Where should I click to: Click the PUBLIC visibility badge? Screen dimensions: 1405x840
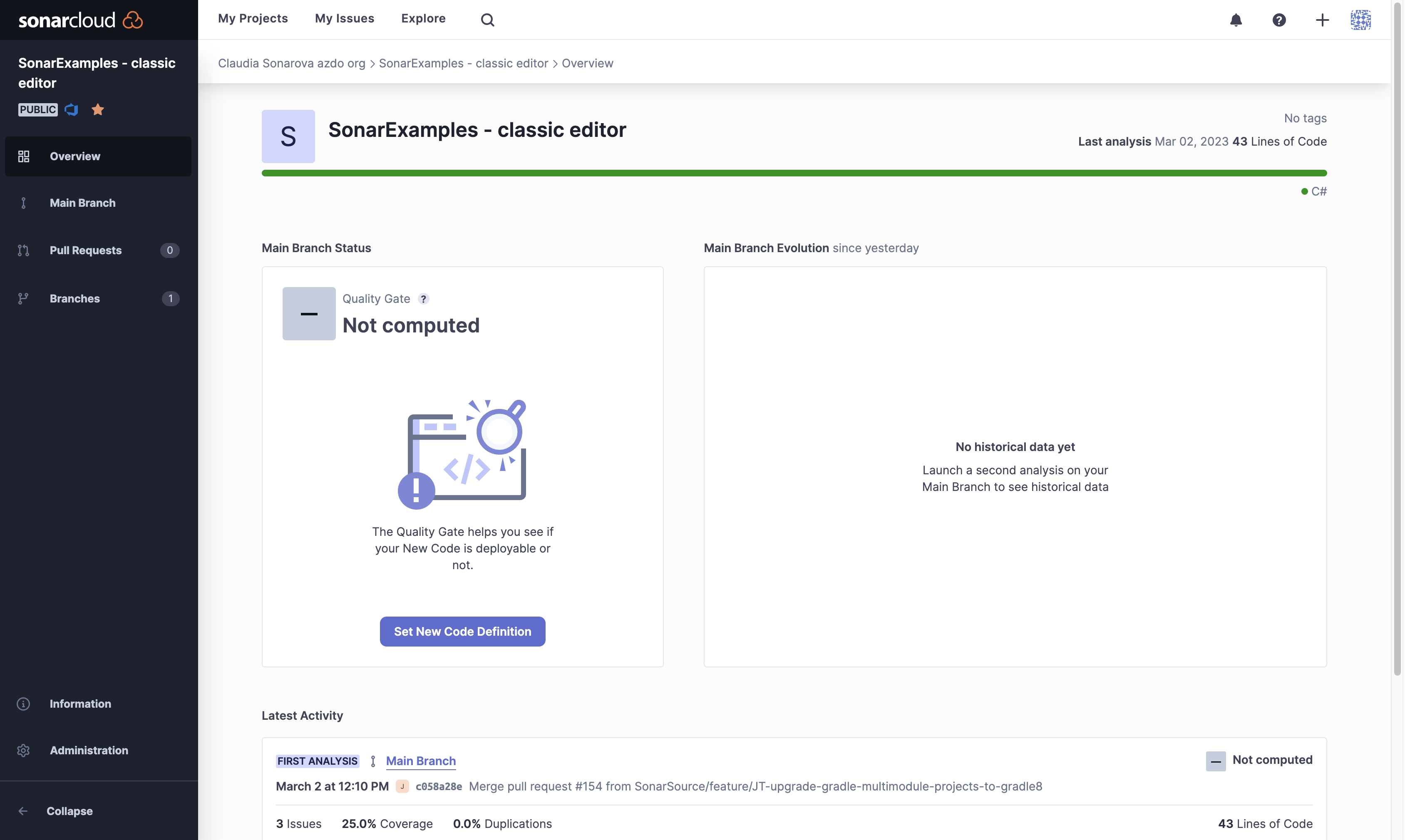38,109
